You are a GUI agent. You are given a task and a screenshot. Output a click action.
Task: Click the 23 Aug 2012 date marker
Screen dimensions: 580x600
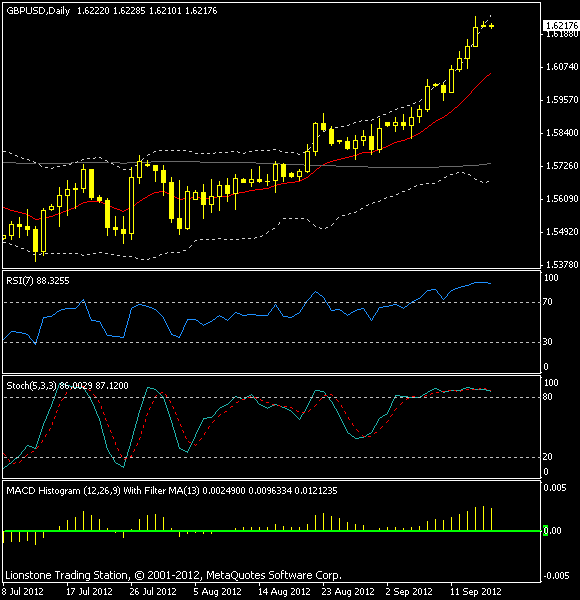348,592
